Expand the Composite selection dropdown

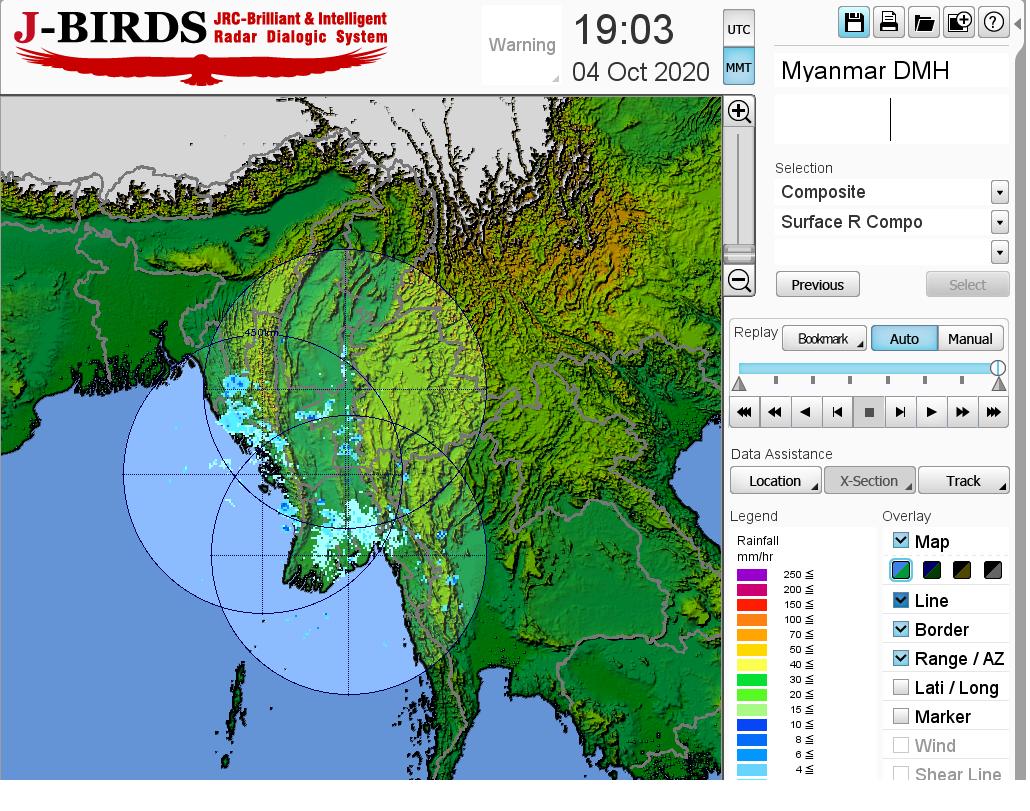[999, 192]
